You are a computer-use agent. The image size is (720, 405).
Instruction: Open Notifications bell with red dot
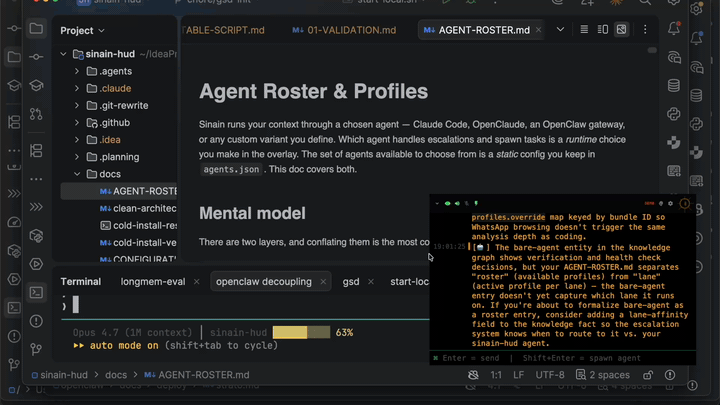[x=674, y=28]
